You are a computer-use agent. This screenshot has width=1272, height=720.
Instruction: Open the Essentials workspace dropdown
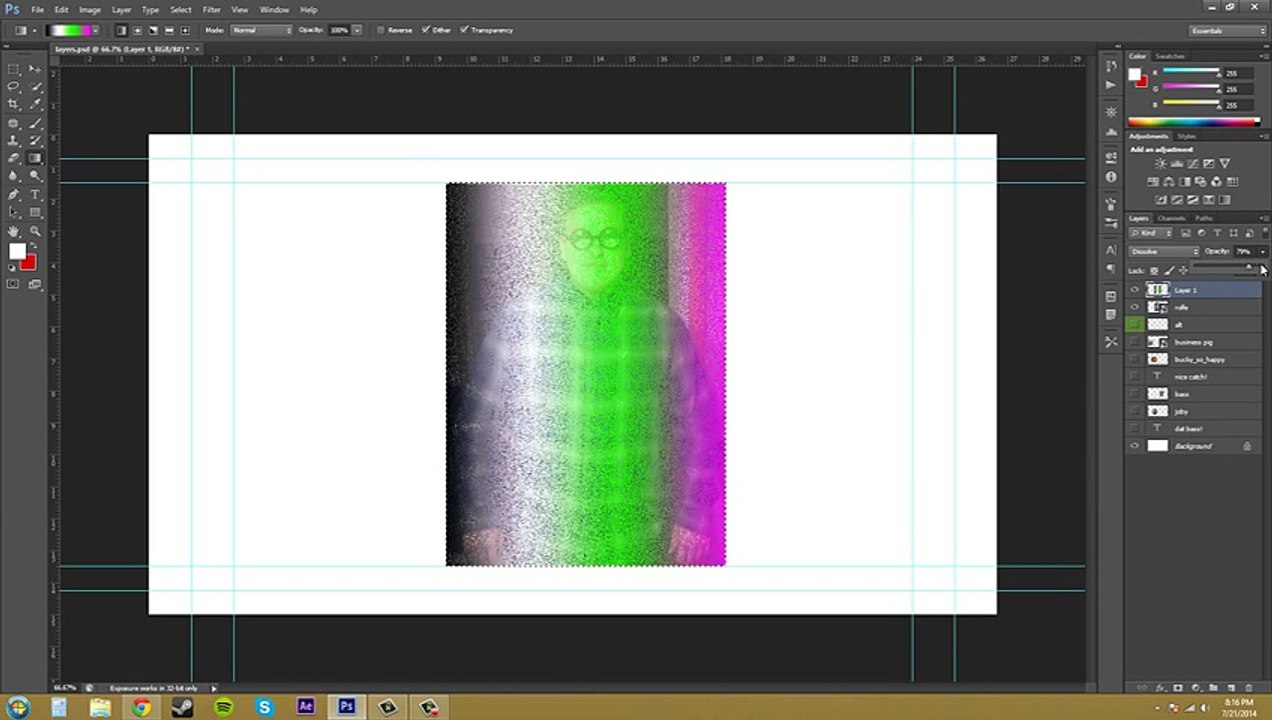coord(1229,30)
